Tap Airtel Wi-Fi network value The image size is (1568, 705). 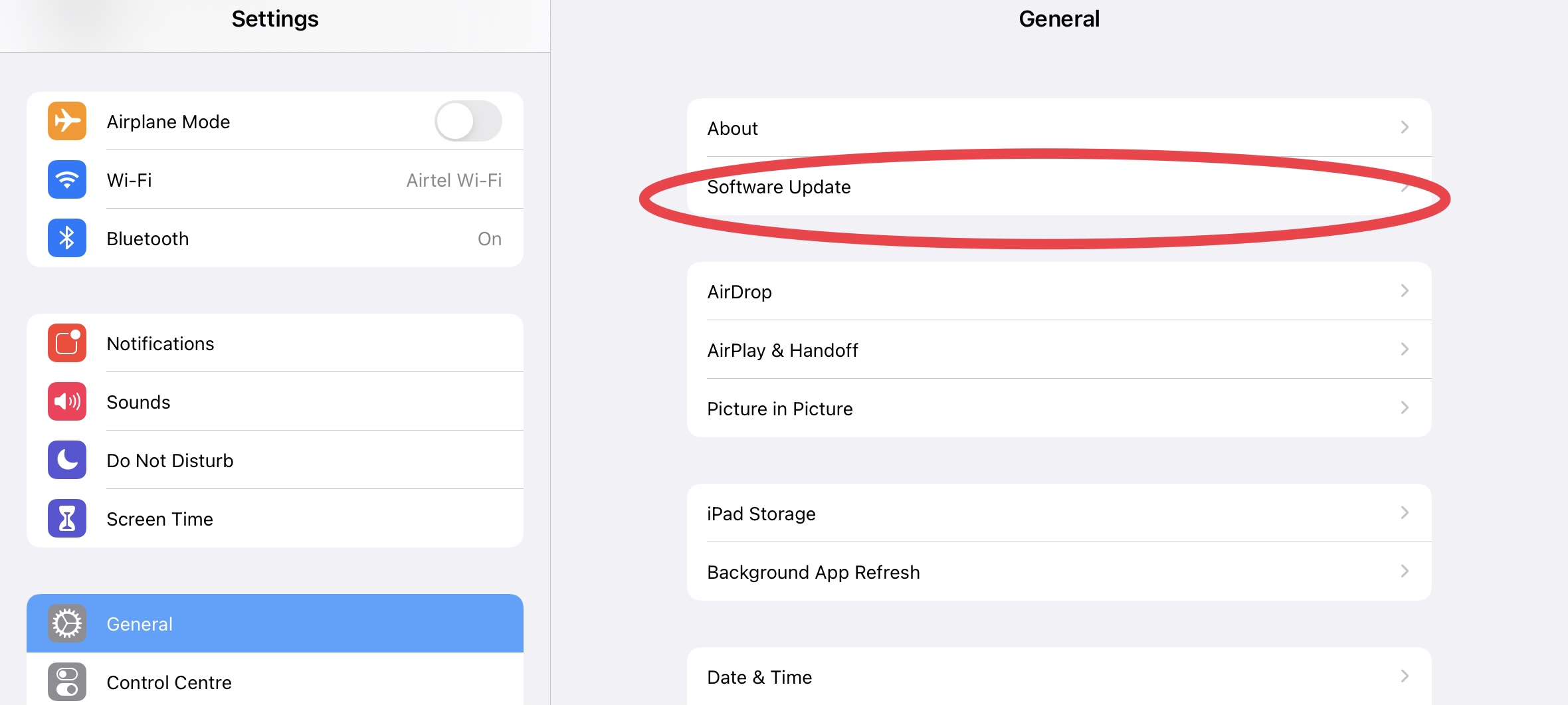(x=454, y=180)
